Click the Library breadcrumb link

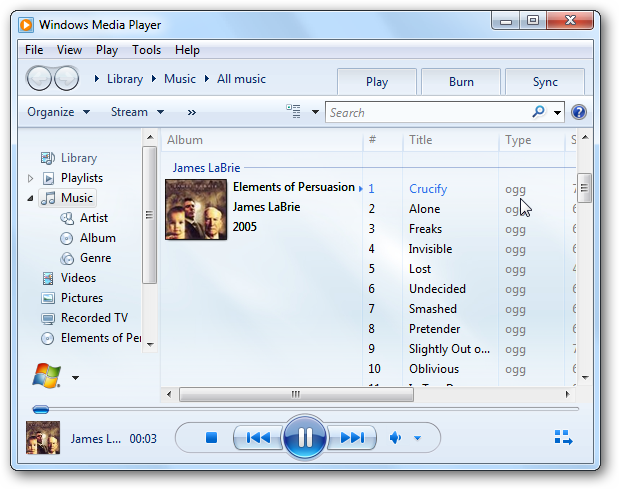pyautogui.click(x=125, y=79)
